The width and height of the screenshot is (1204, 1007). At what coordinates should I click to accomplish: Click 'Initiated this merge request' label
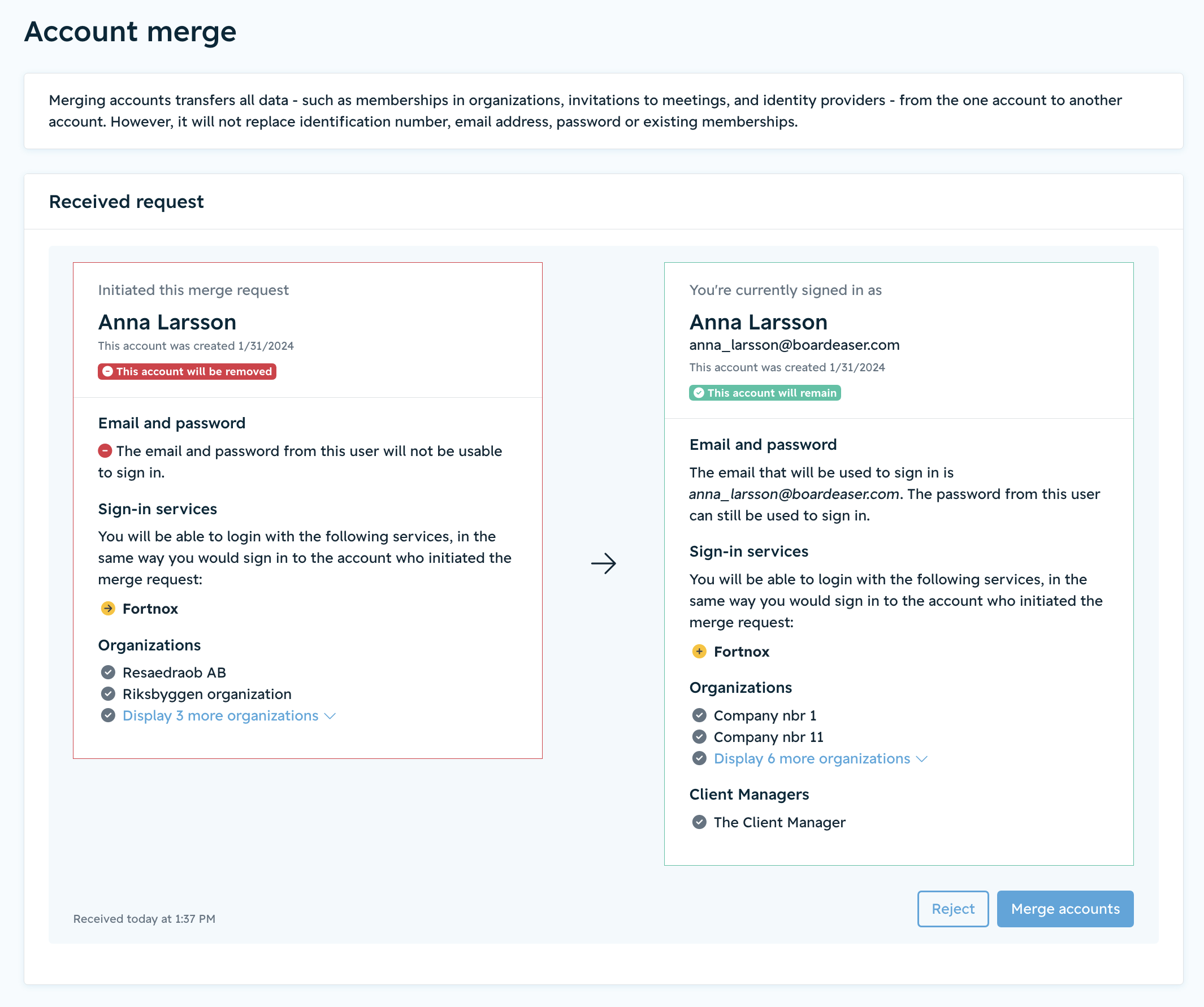point(193,290)
